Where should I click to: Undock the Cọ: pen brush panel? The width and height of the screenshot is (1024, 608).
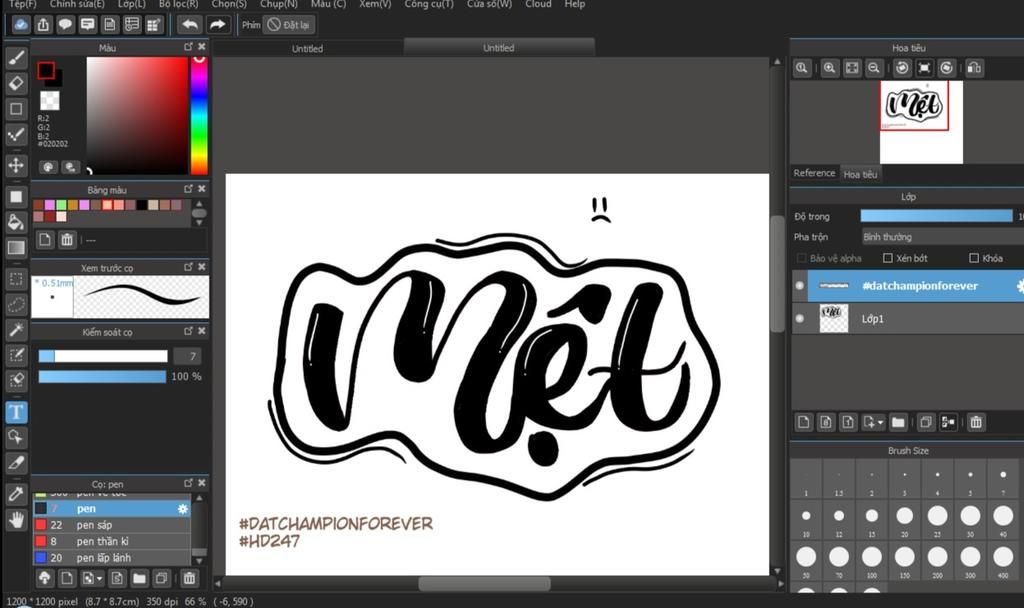point(188,483)
